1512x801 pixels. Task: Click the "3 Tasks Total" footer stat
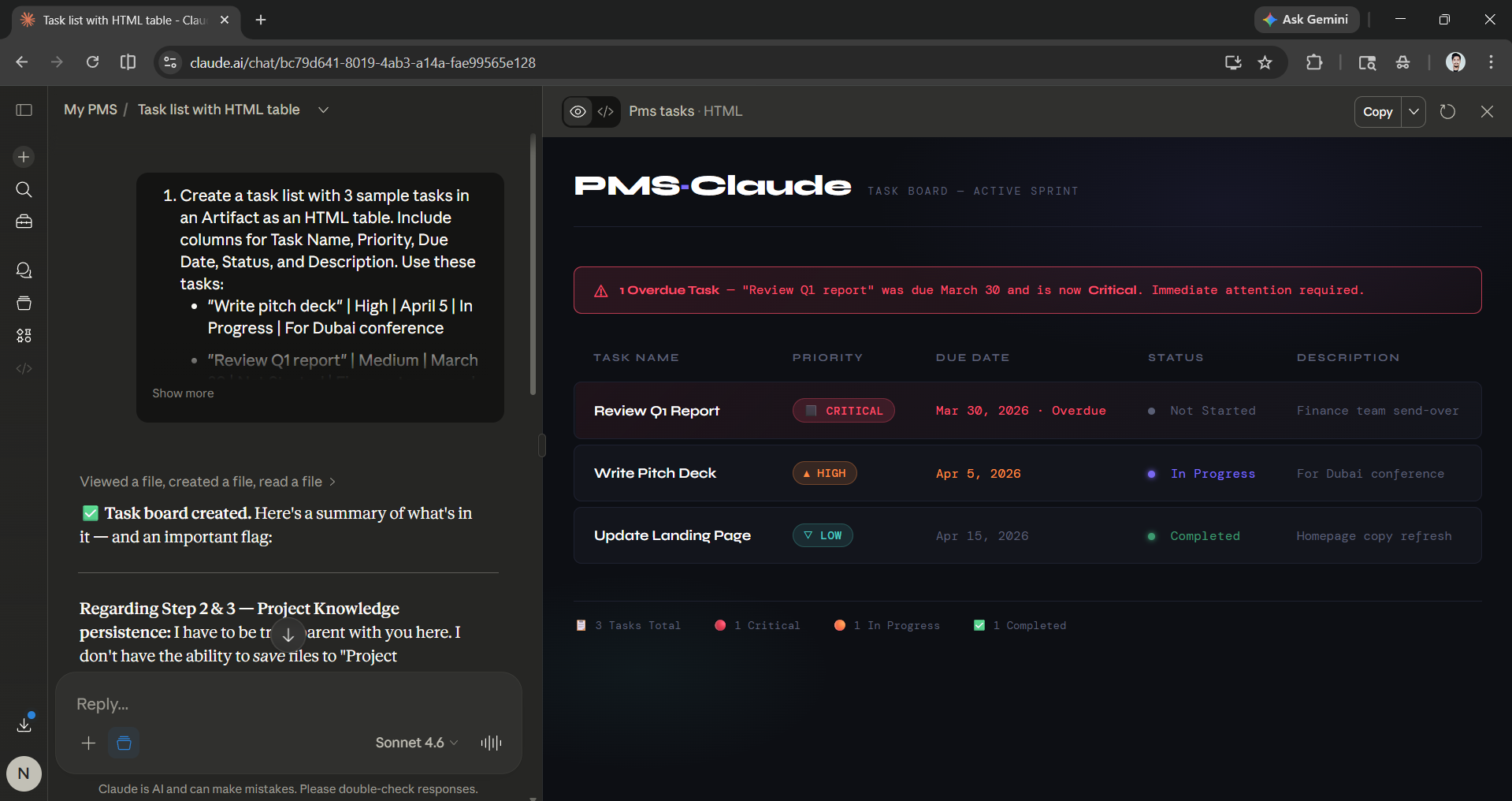coord(629,625)
